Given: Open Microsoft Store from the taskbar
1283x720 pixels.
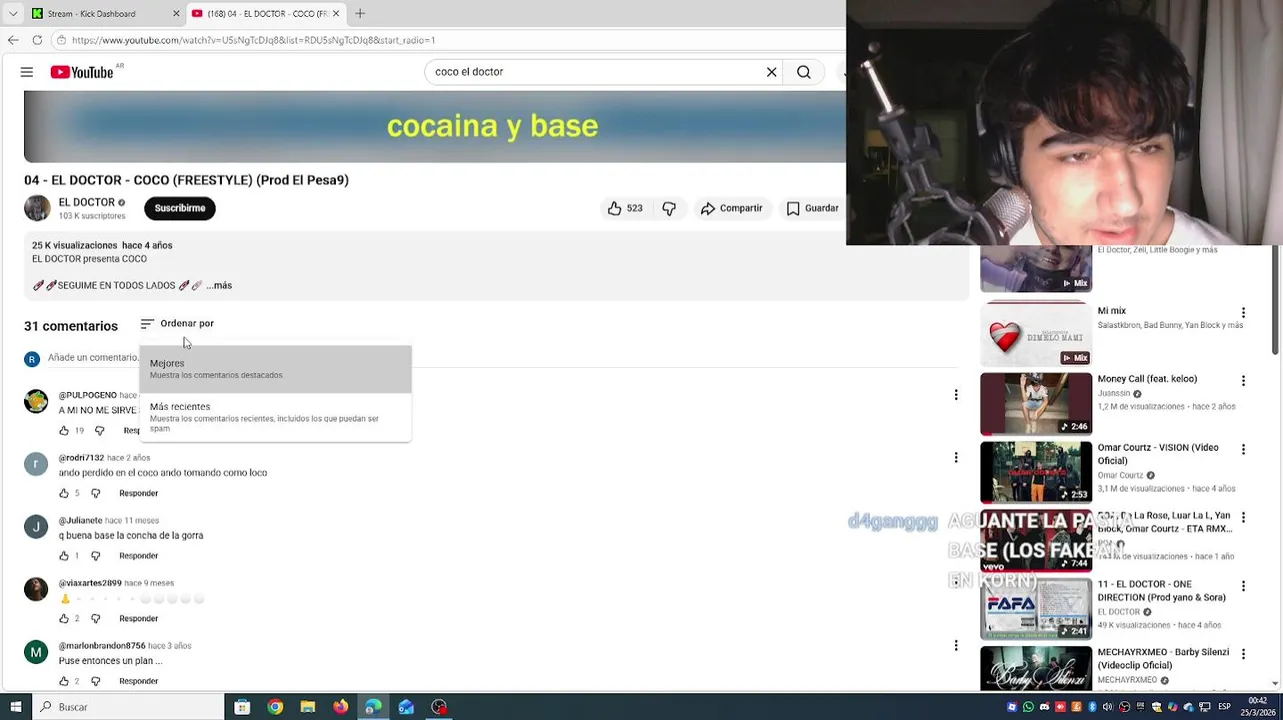Looking at the screenshot, I should (x=242, y=707).
